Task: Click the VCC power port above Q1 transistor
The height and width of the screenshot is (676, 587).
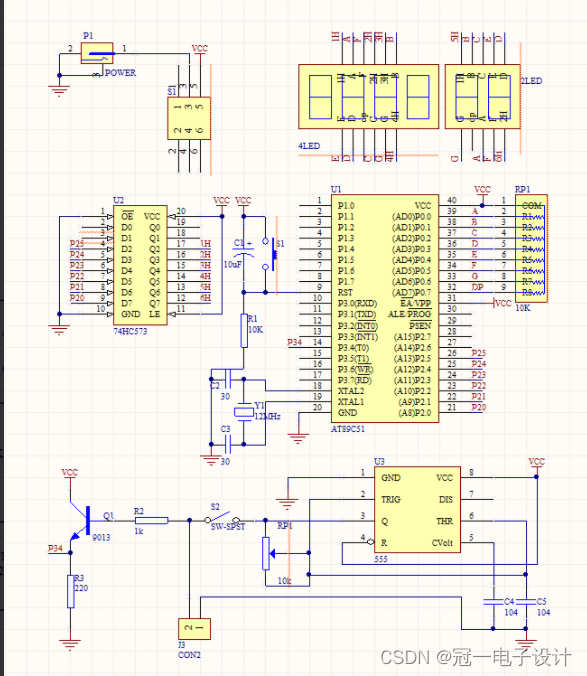Action: pos(70,474)
